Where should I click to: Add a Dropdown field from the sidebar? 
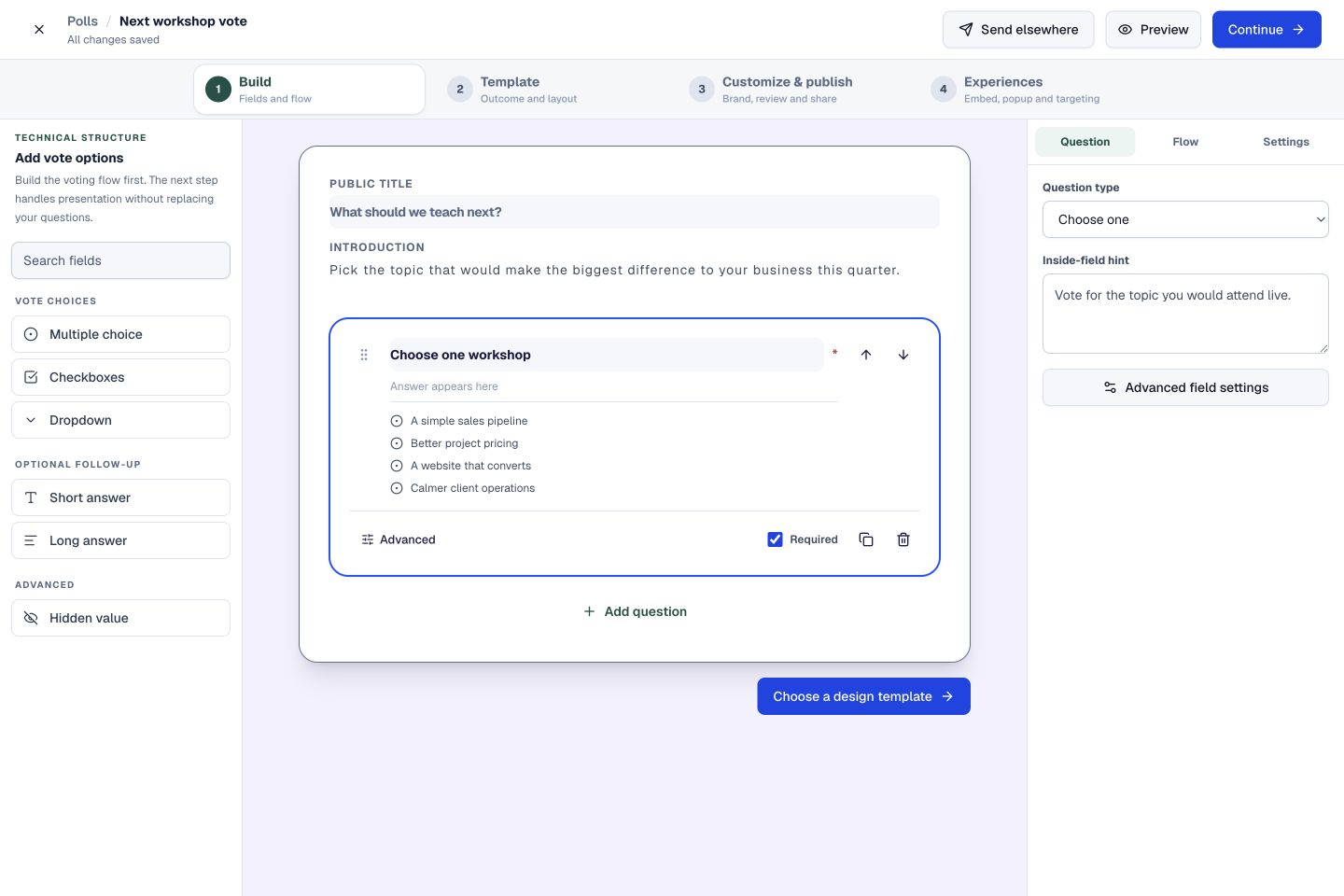(x=120, y=420)
